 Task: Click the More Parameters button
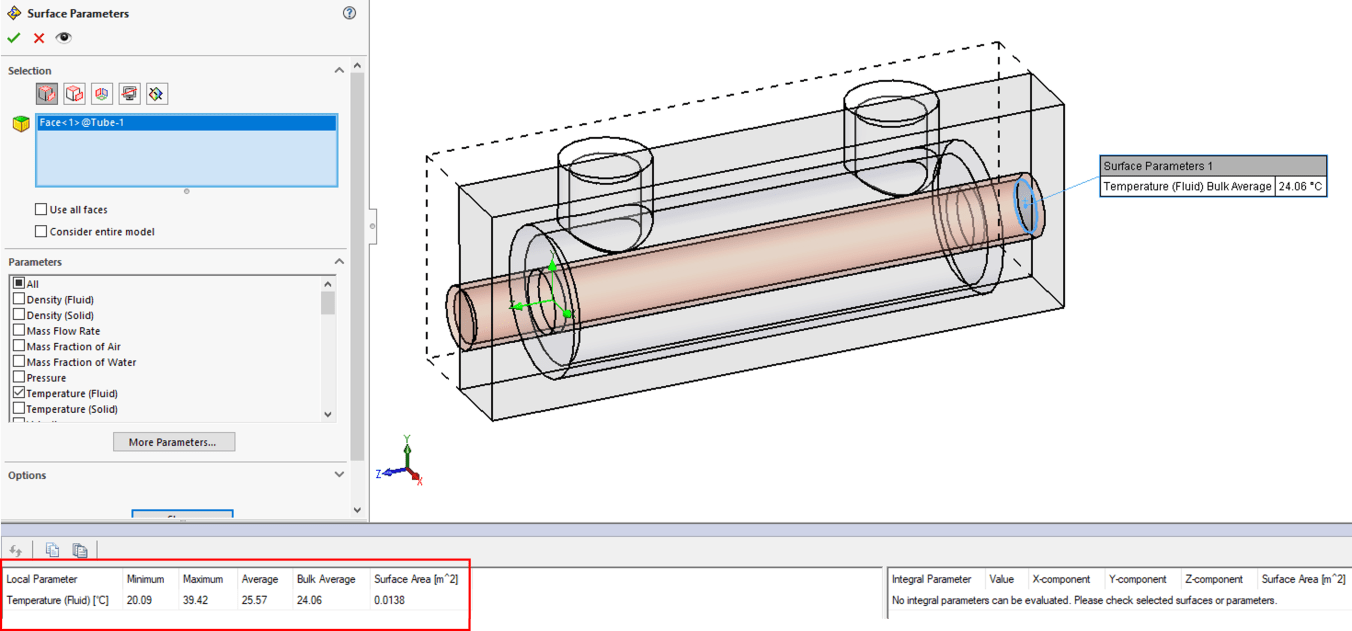tap(174, 441)
